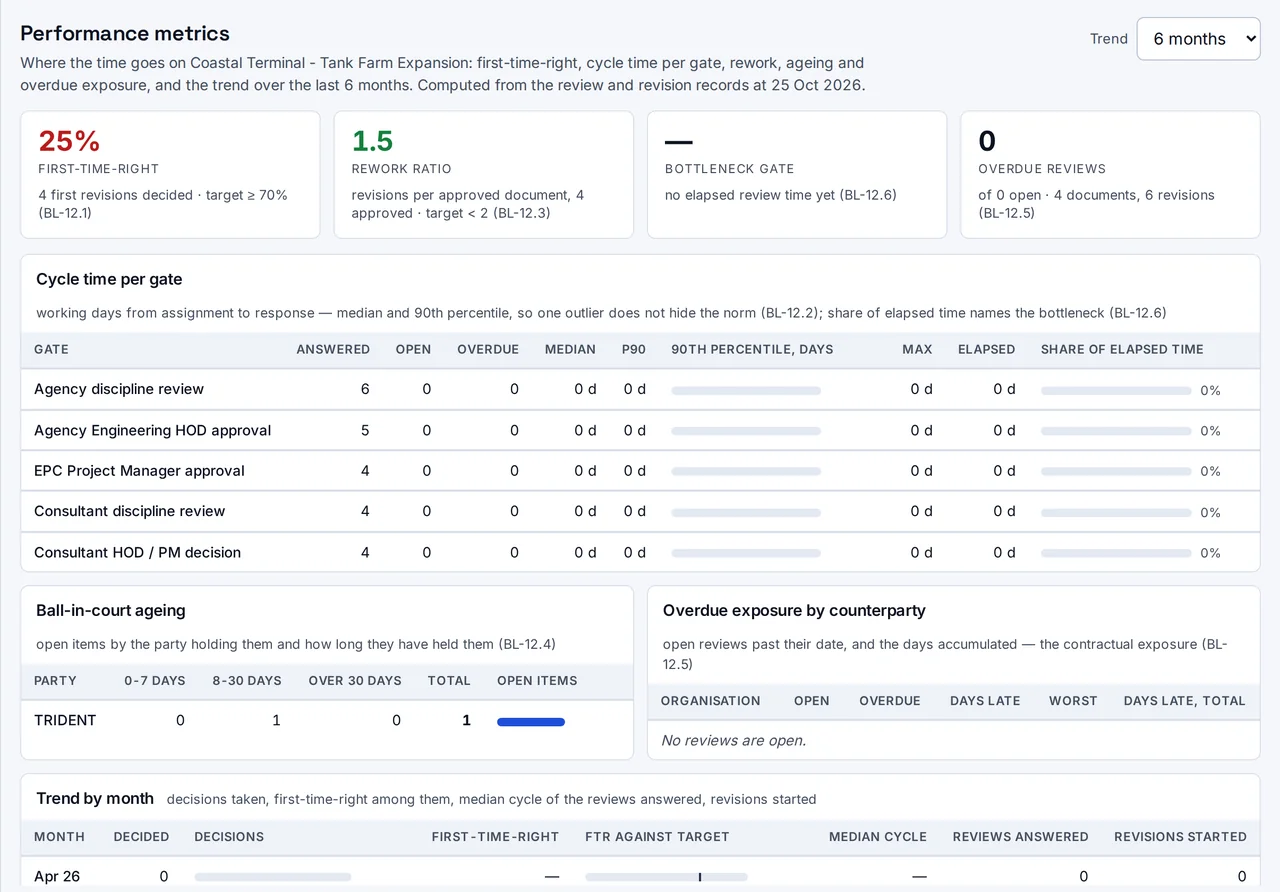Click 90th percentile bar for Agency discipline review
This screenshot has width=1280, height=892.
pyautogui.click(x=746, y=390)
